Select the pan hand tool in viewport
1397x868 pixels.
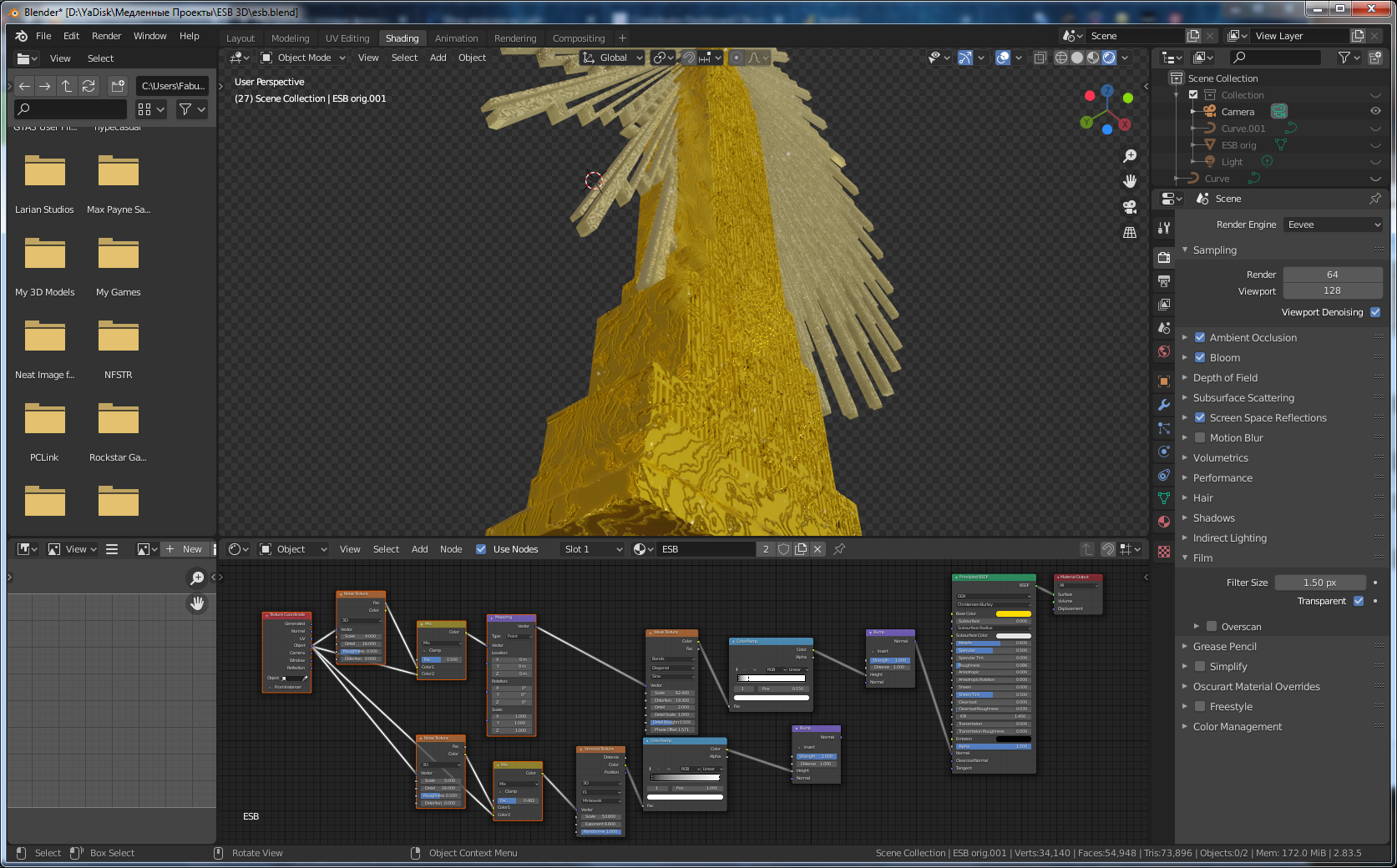click(x=1130, y=181)
